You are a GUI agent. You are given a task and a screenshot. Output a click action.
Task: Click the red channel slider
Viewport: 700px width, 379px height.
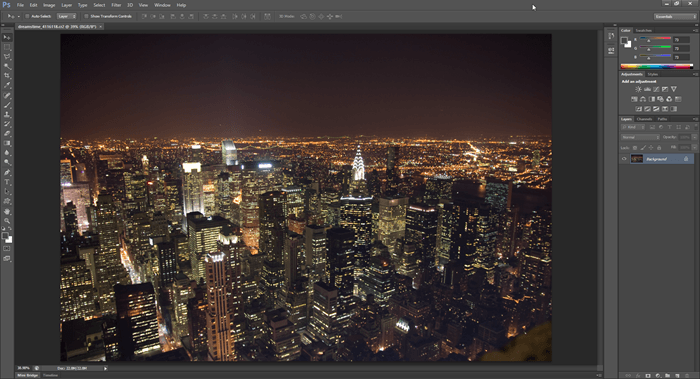click(655, 40)
